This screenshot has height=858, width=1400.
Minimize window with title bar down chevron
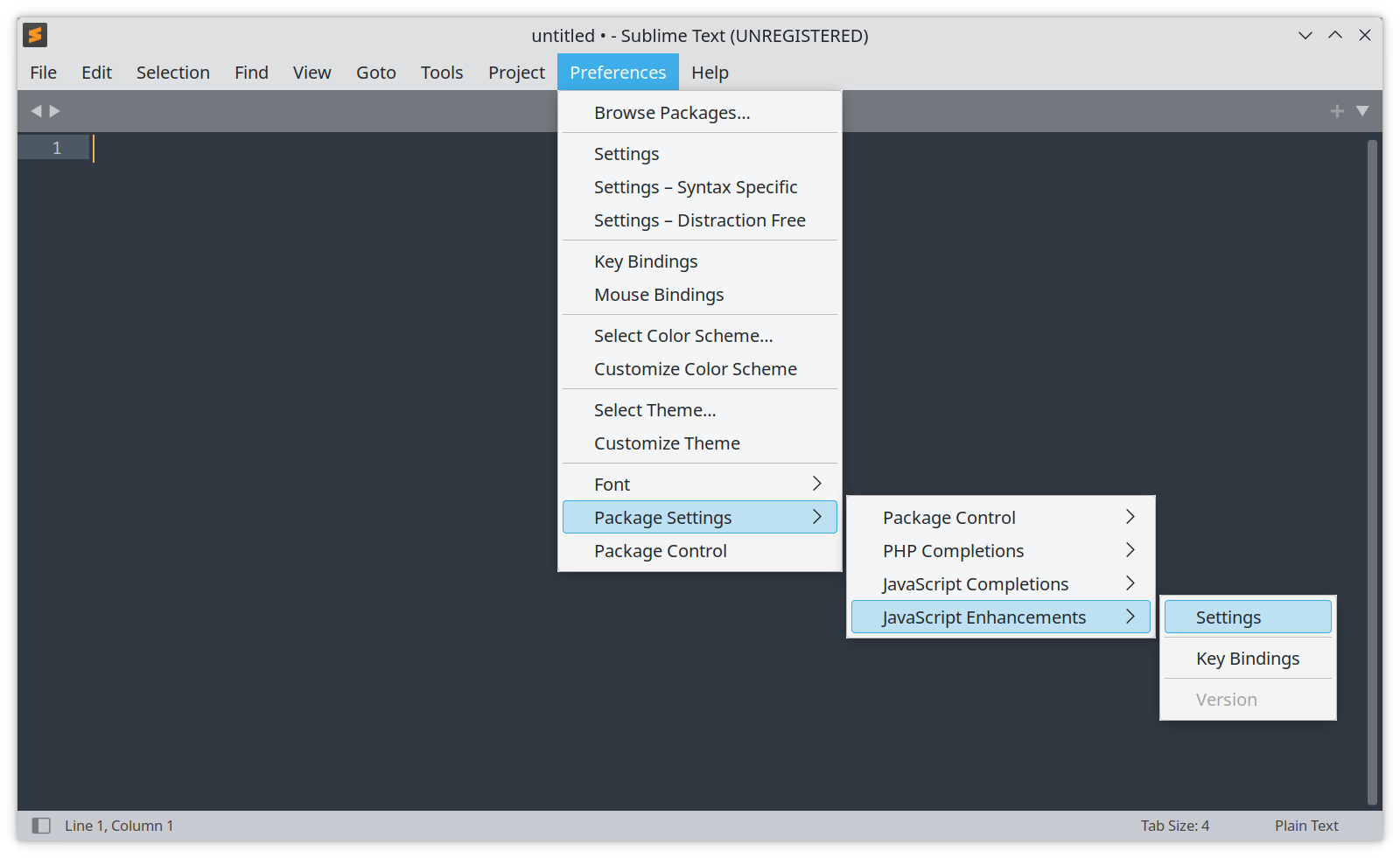tap(1305, 36)
